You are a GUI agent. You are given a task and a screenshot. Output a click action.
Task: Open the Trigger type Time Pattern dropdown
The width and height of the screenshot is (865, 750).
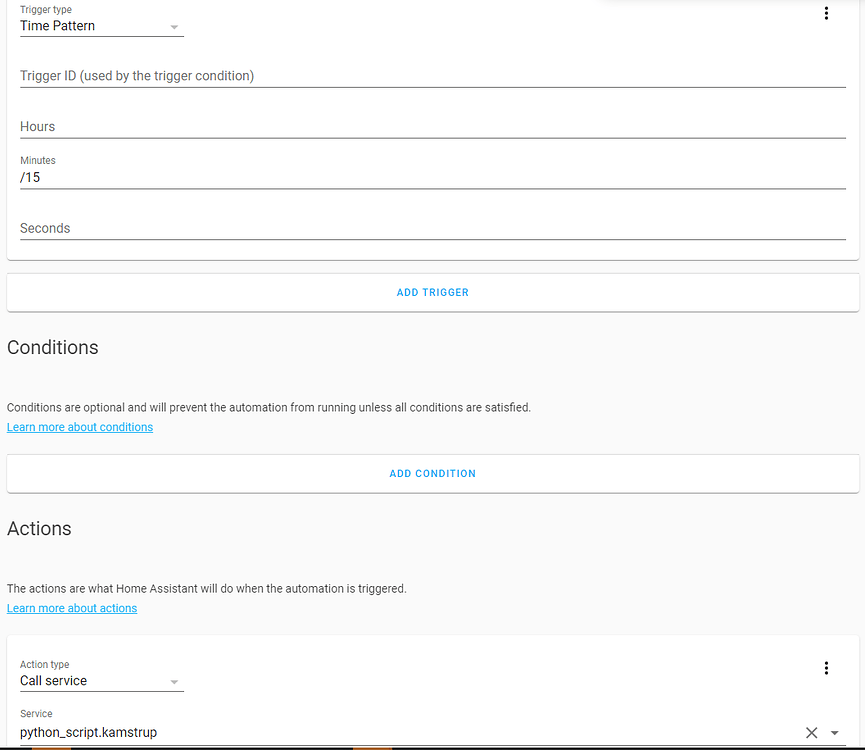coord(102,26)
